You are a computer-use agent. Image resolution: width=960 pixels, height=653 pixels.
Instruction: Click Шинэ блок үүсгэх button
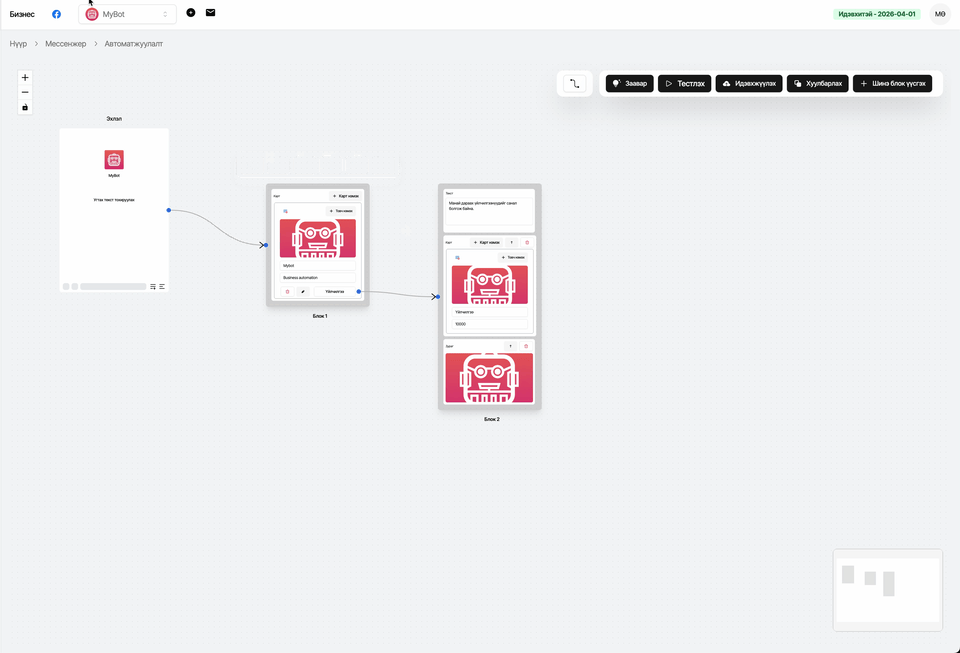[x=892, y=84]
